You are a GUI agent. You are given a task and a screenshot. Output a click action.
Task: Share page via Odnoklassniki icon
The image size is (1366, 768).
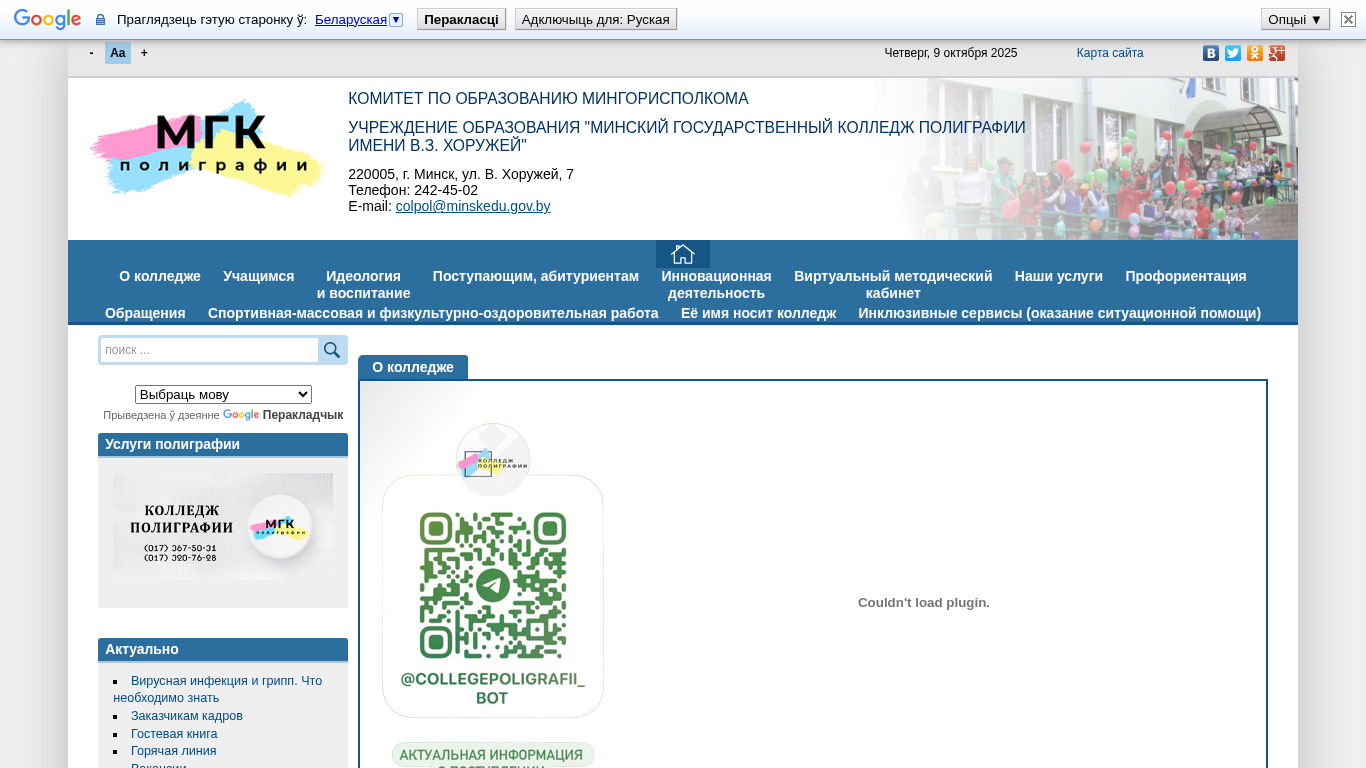coord(1255,53)
